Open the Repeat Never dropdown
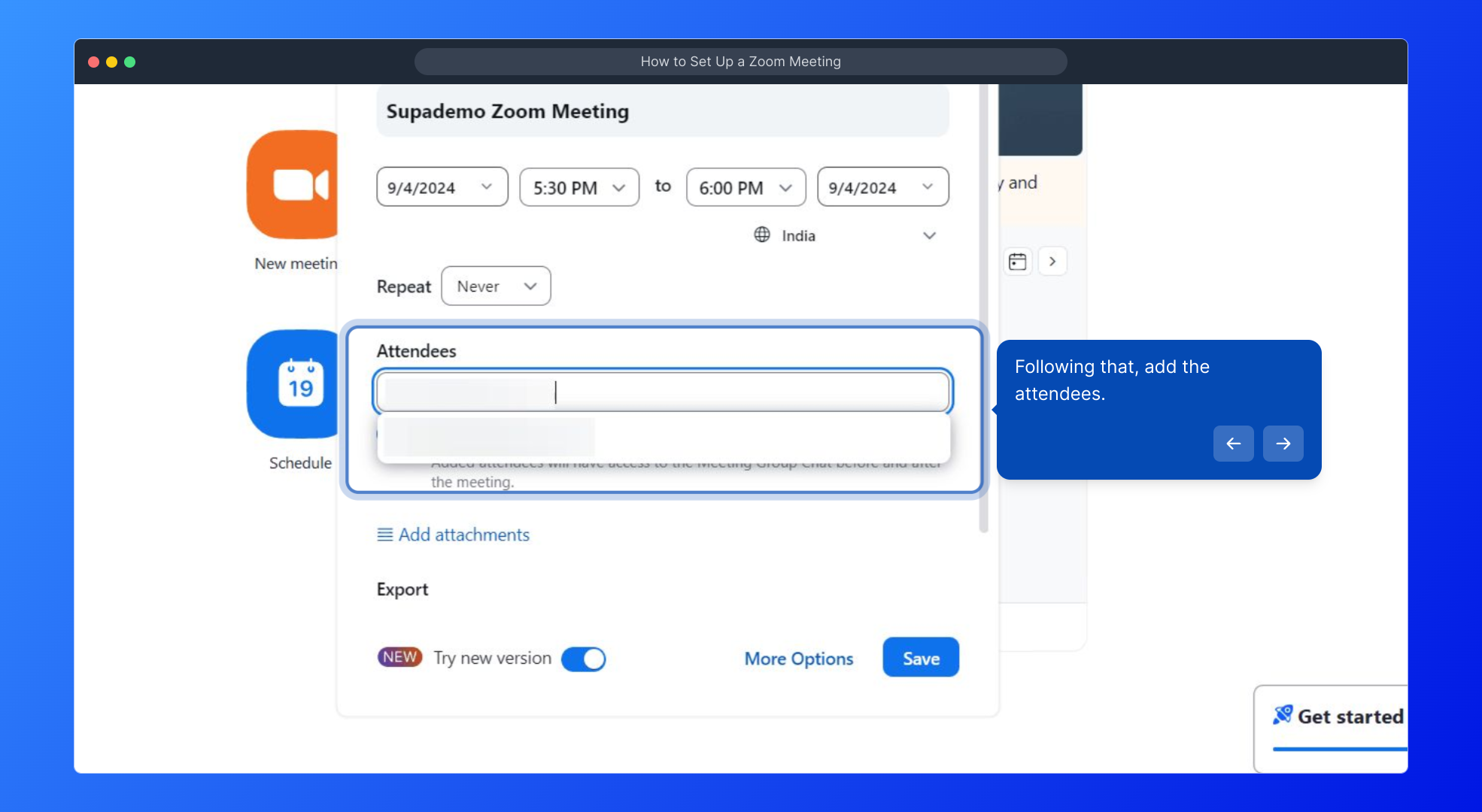 tap(496, 286)
